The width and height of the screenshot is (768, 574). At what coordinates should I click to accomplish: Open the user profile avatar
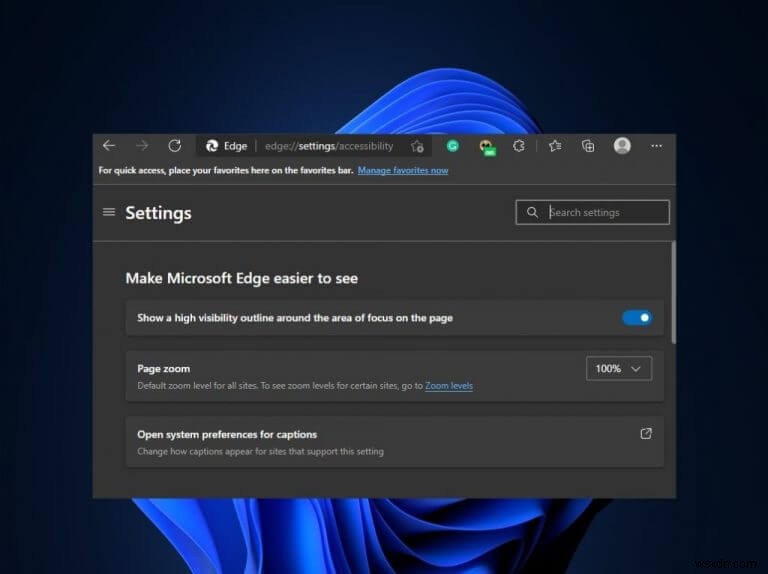622,145
